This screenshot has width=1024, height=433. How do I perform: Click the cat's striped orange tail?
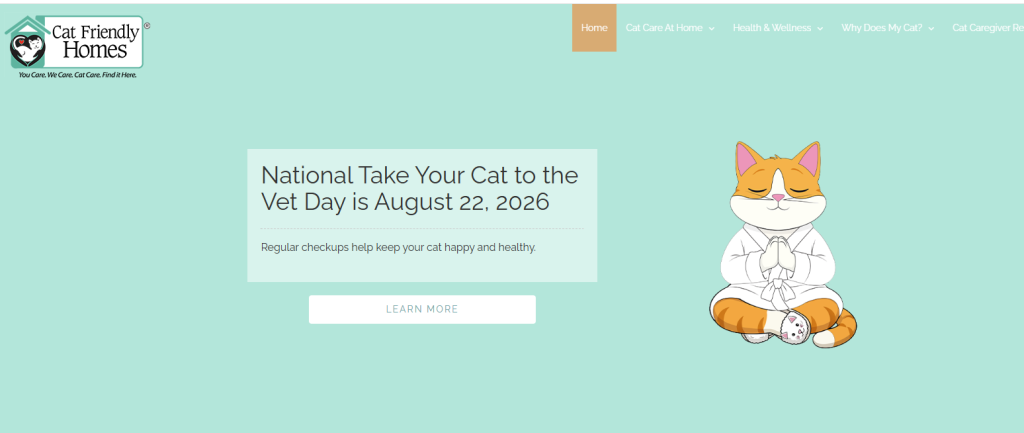(x=838, y=330)
